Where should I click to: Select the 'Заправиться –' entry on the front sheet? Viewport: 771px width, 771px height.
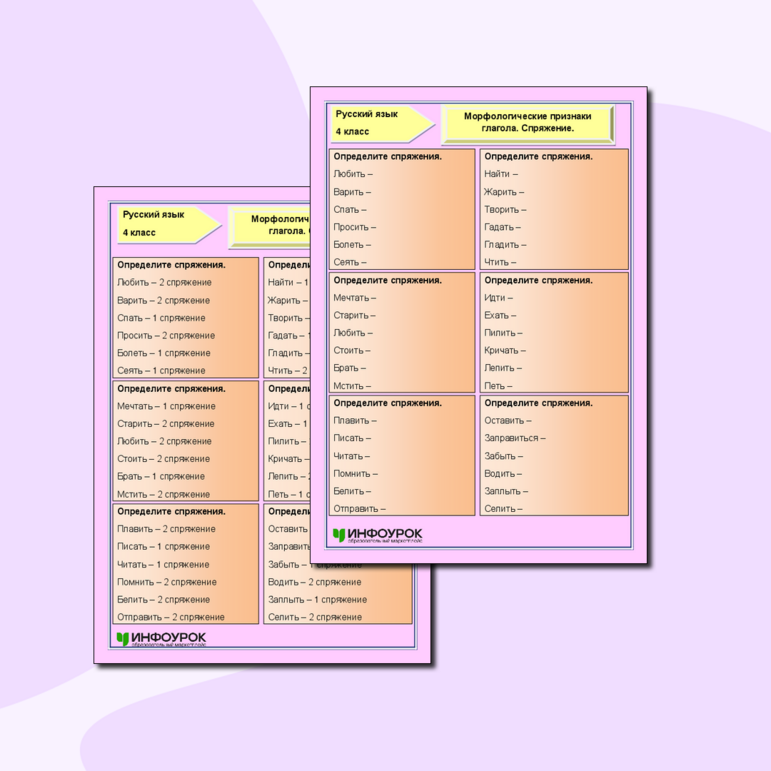514,438
